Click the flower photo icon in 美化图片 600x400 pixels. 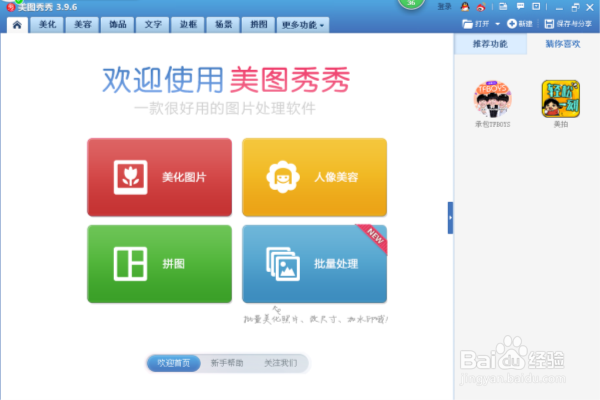point(130,177)
